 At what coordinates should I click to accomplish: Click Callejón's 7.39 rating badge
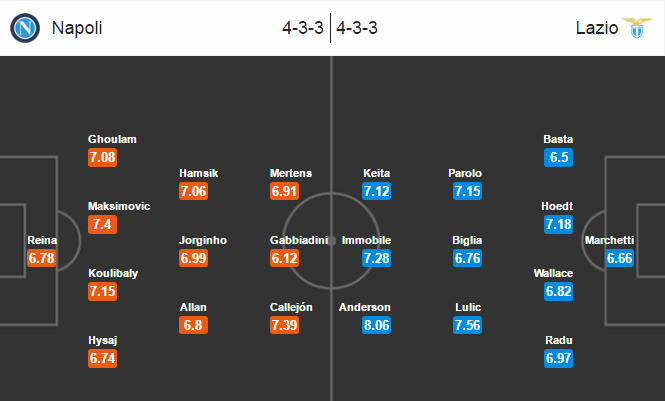(x=284, y=325)
